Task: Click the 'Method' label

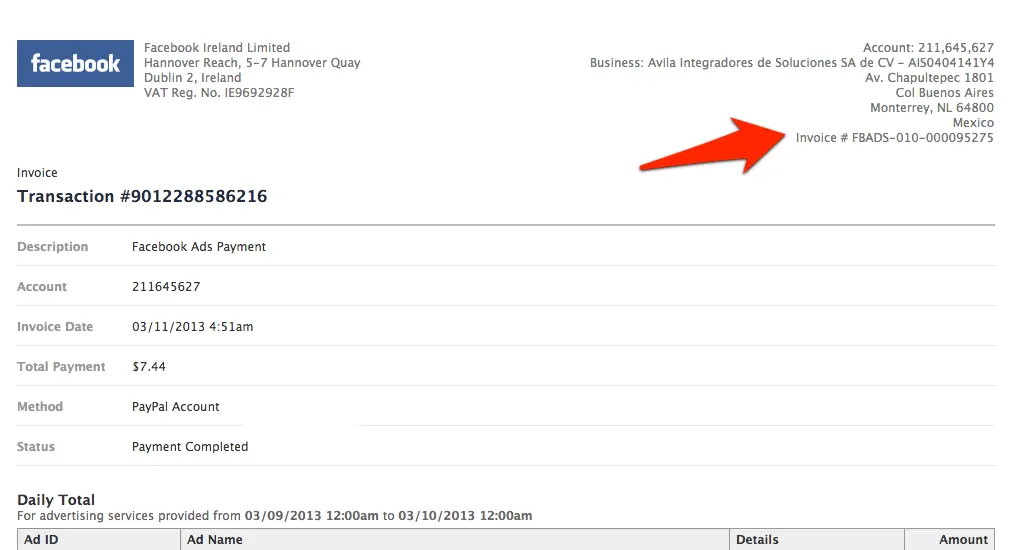Action: tap(39, 406)
